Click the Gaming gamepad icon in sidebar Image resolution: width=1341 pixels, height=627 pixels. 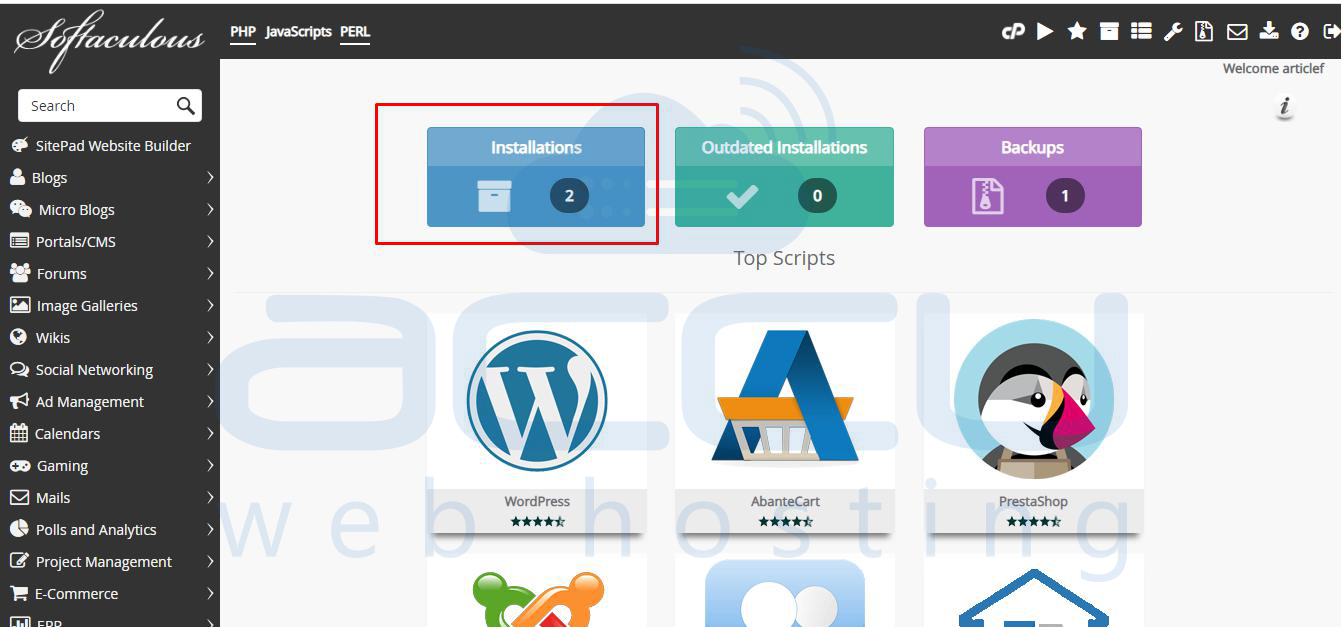pos(19,466)
